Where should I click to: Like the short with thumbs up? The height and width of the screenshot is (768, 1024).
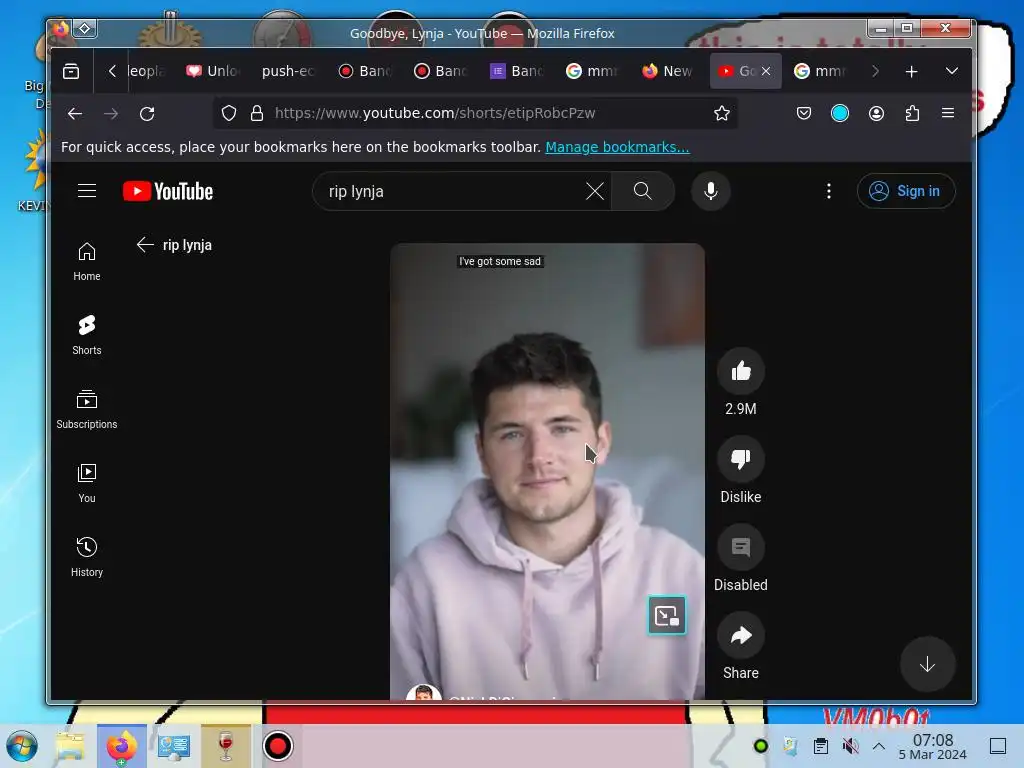coord(741,372)
